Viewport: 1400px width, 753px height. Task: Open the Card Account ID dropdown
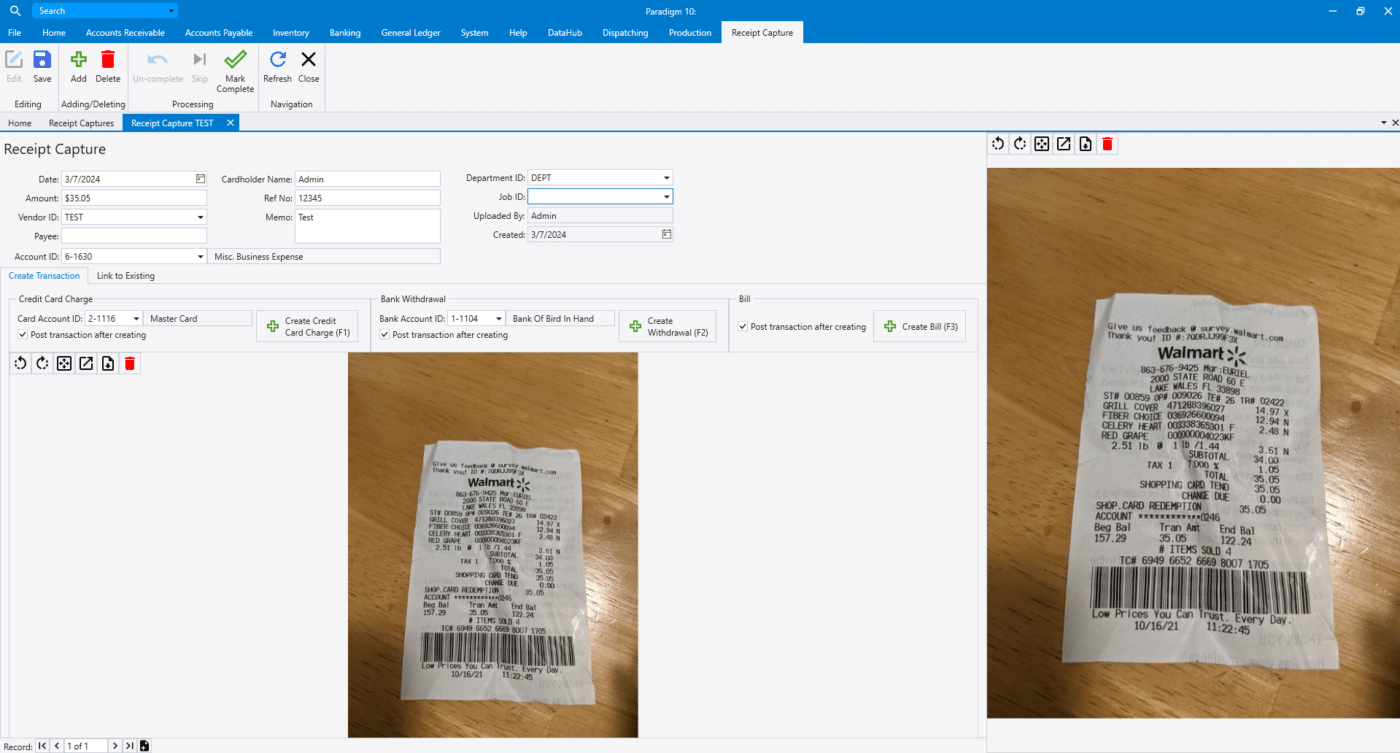137,319
